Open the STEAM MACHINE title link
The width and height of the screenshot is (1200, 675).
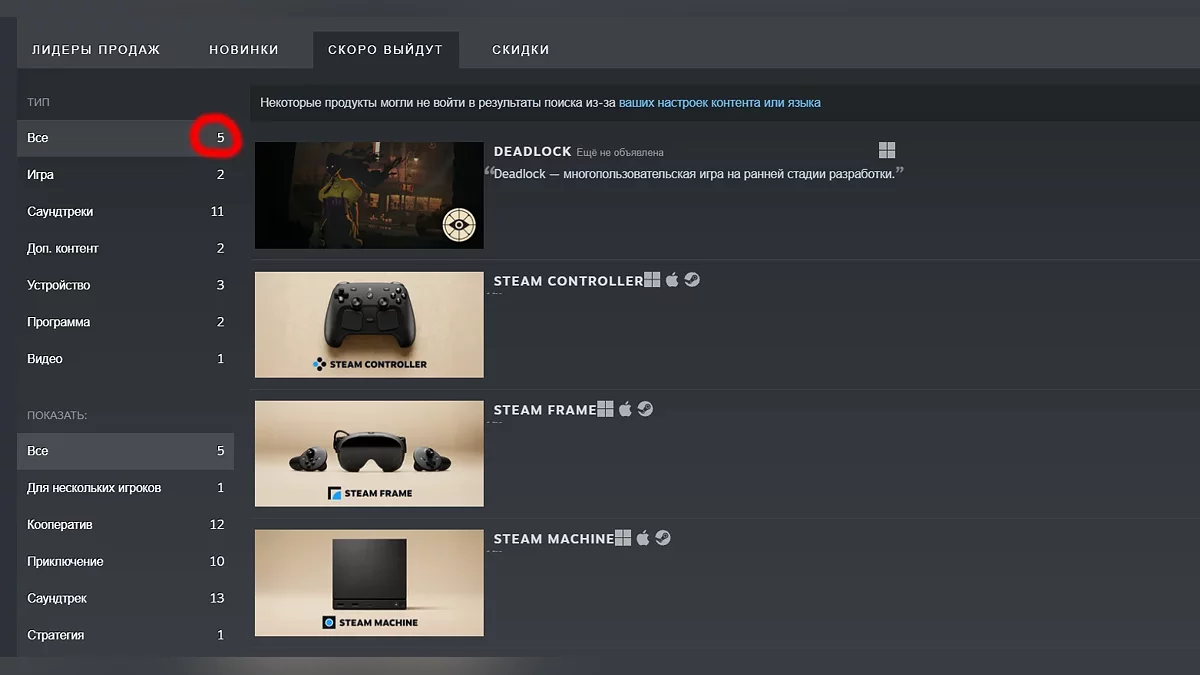point(553,539)
